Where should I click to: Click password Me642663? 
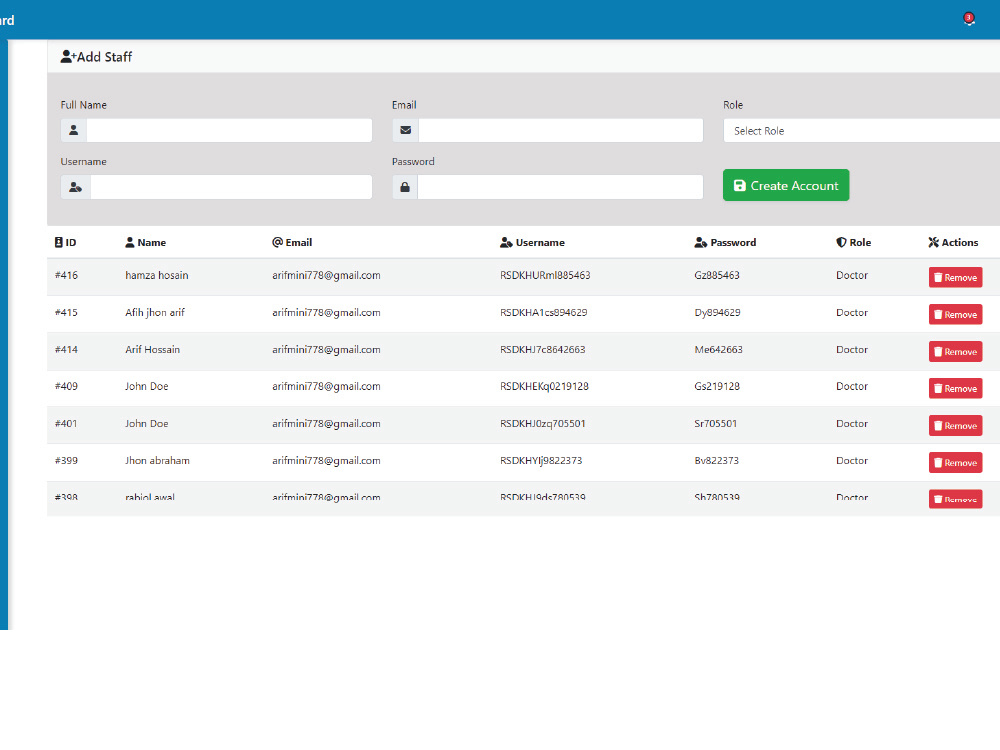click(719, 349)
